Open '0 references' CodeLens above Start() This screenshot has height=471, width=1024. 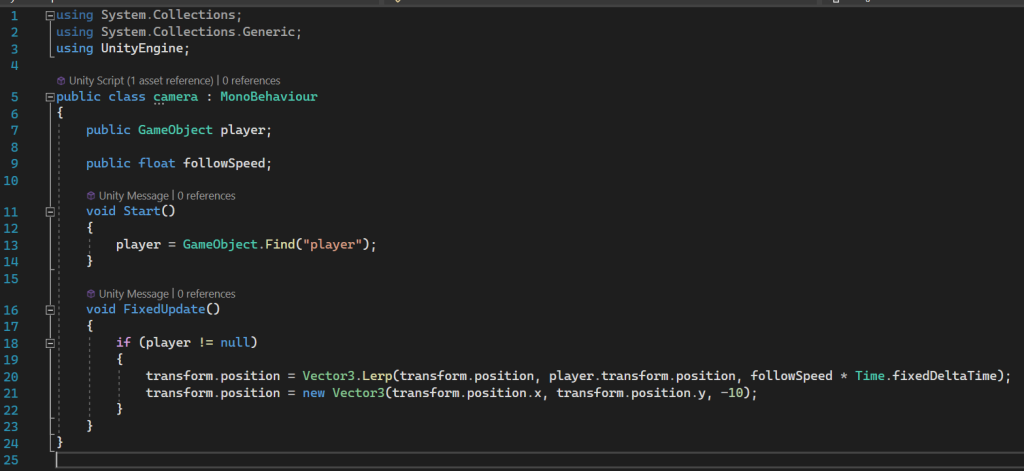207,195
